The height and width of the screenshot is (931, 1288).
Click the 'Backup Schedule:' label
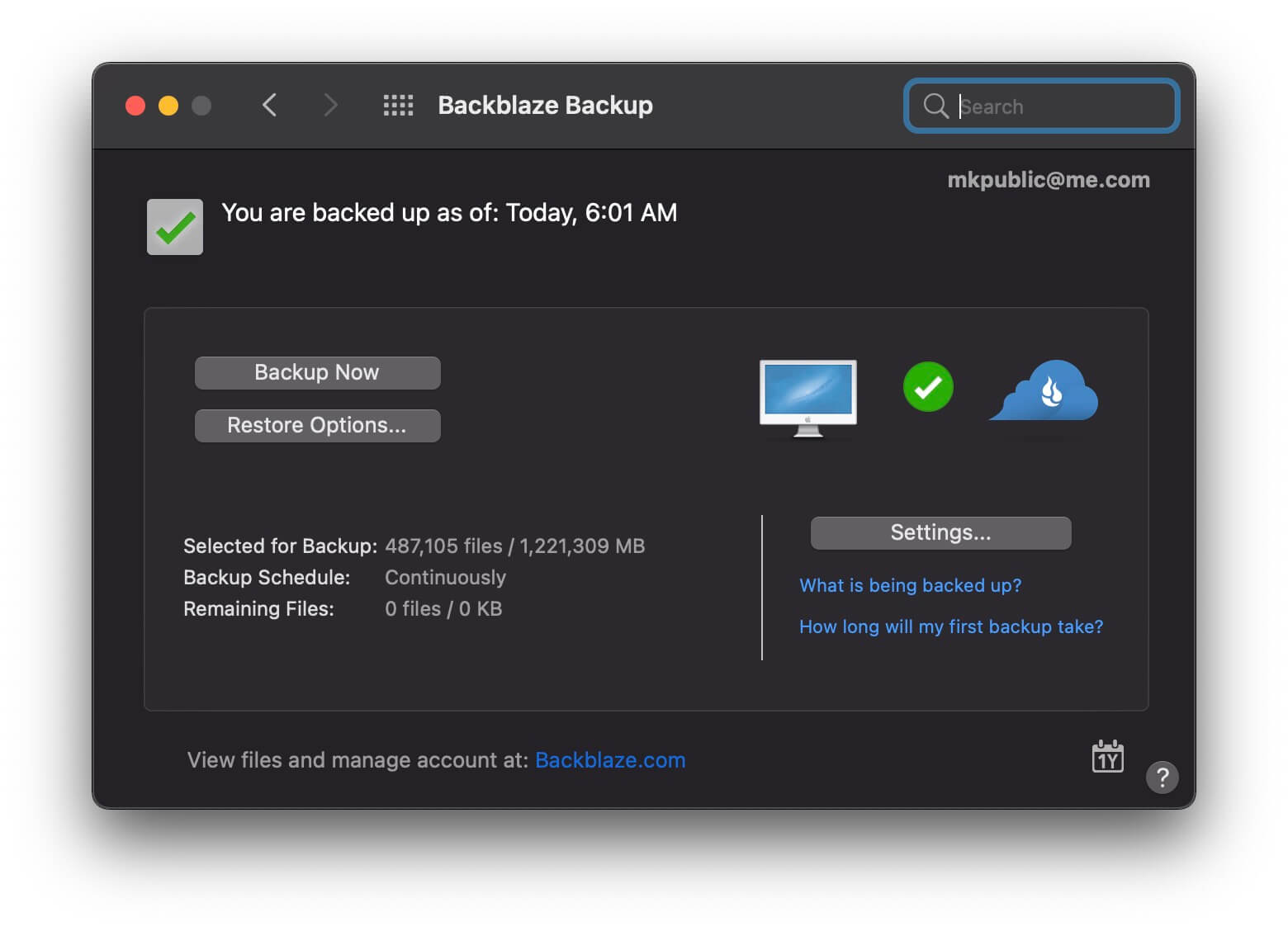coord(267,578)
